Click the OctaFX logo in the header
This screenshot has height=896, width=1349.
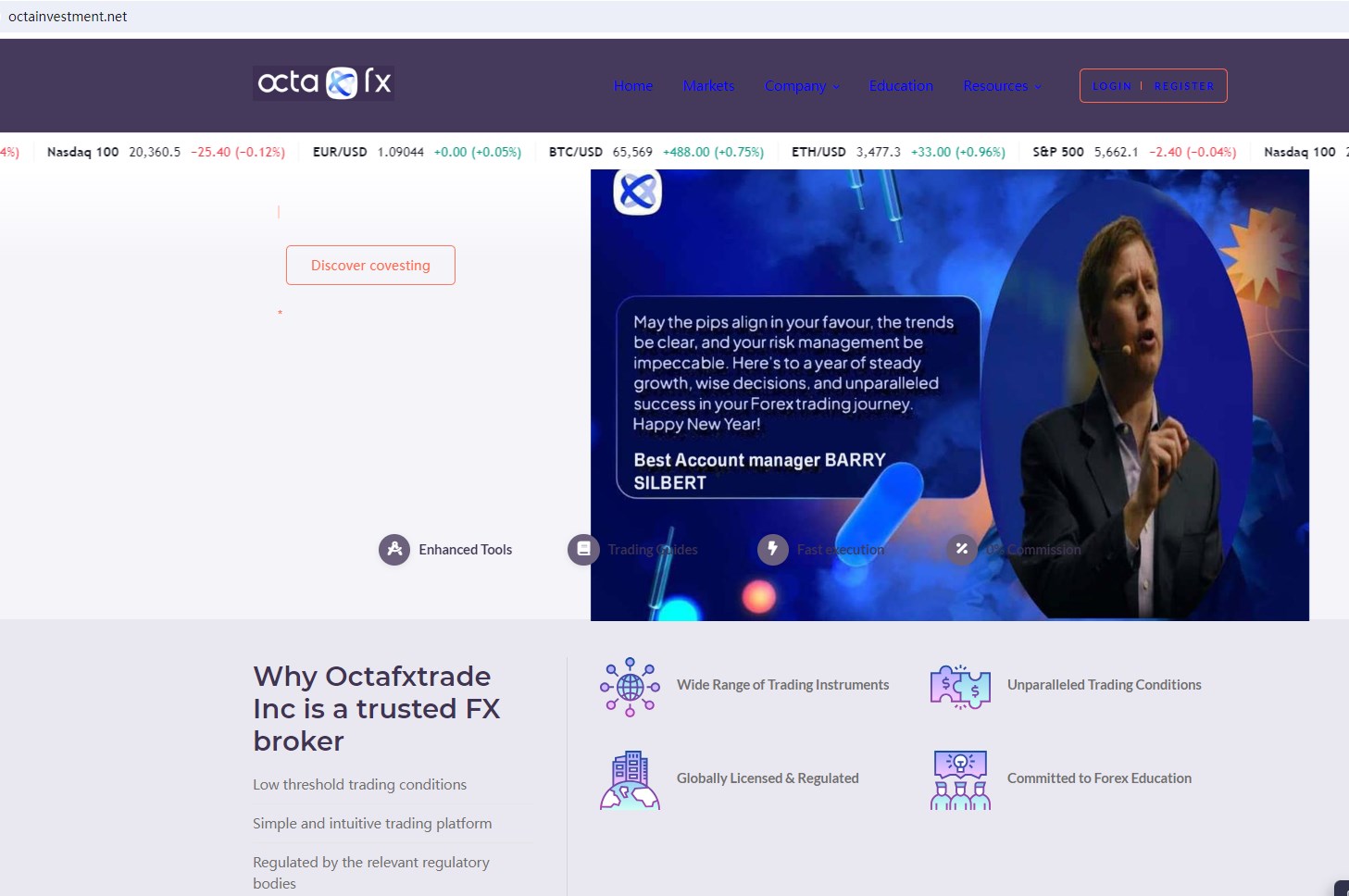click(x=324, y=82)
